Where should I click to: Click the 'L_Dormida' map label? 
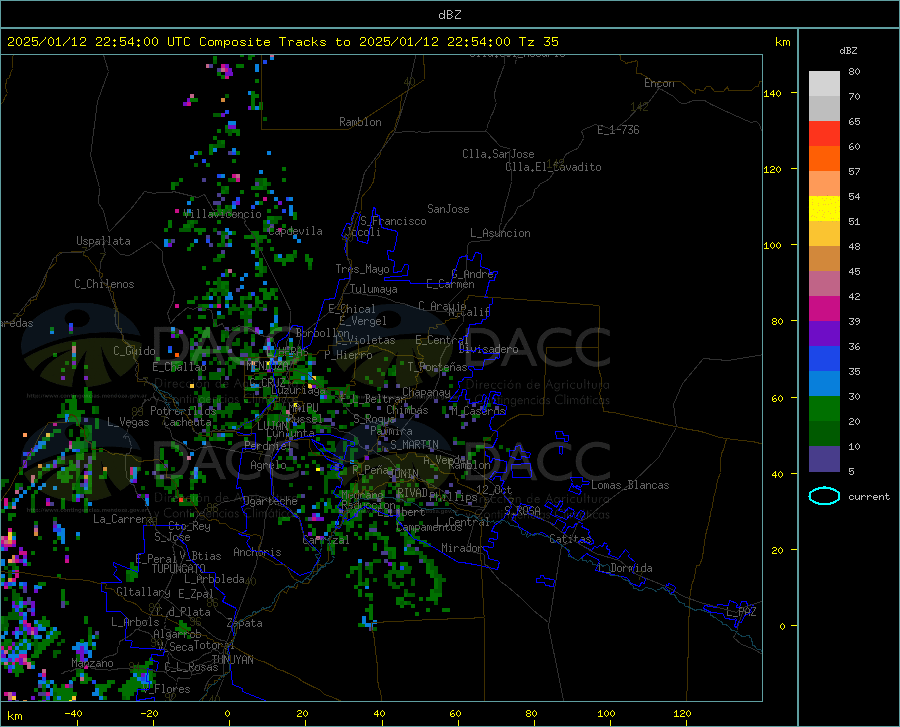pos(625,568)
